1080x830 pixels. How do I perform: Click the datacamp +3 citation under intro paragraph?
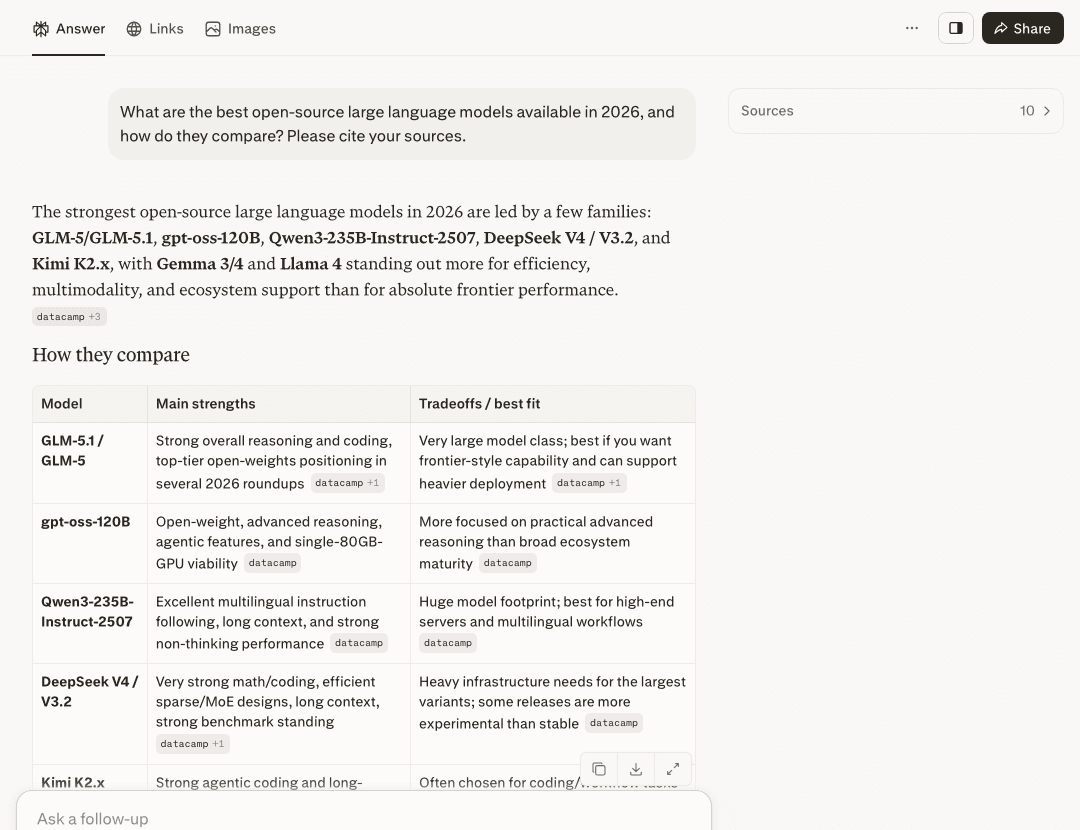click(69, 317)
